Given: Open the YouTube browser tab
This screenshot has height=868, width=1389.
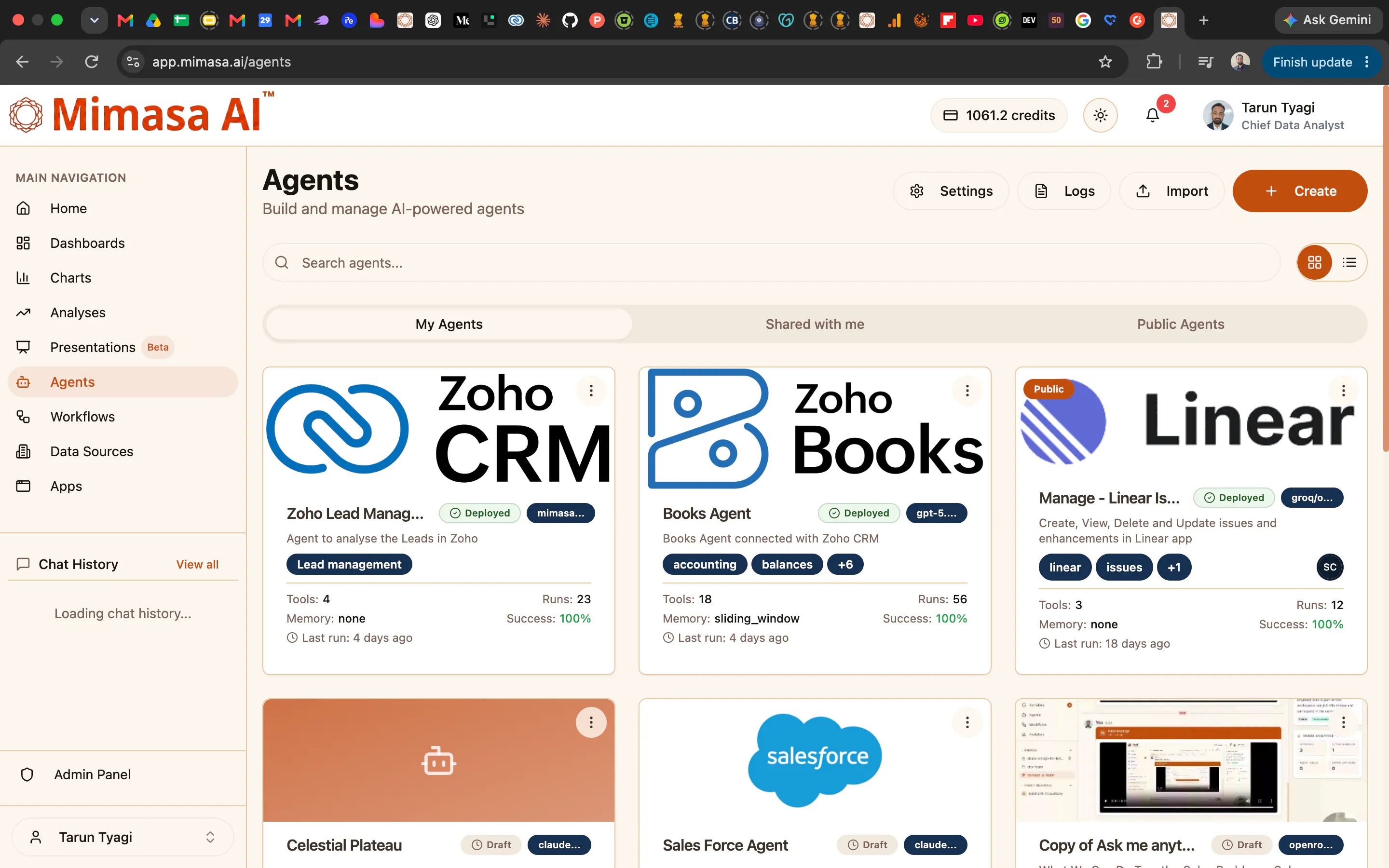Looking at the screenshot, I should (x=975, y=21).
